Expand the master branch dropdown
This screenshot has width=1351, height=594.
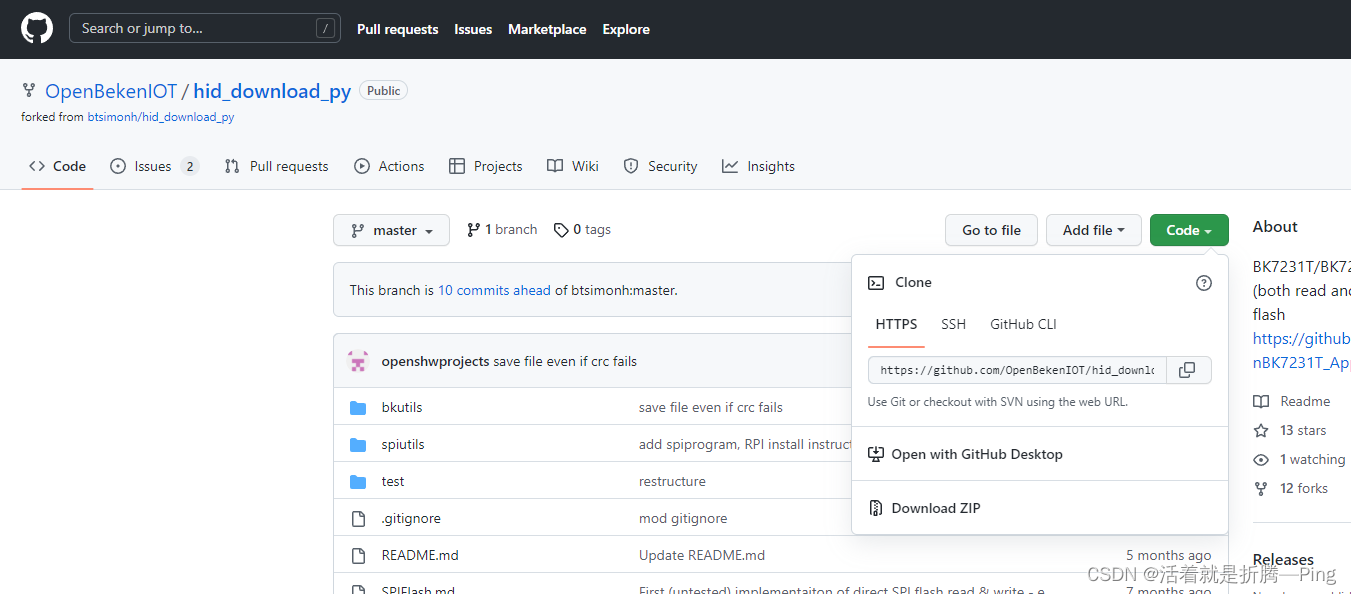point(391,230)
